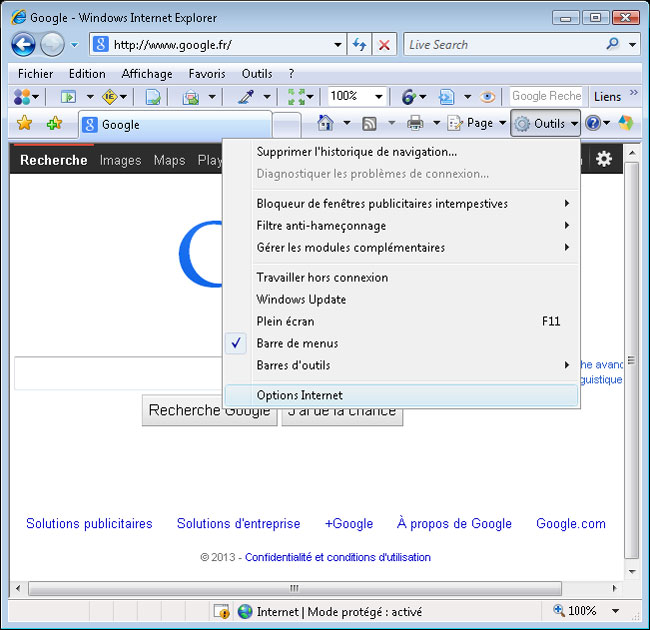Open a new blank tab
The height and width of the screenshot is (630, 650).
[x=287, y=125]
